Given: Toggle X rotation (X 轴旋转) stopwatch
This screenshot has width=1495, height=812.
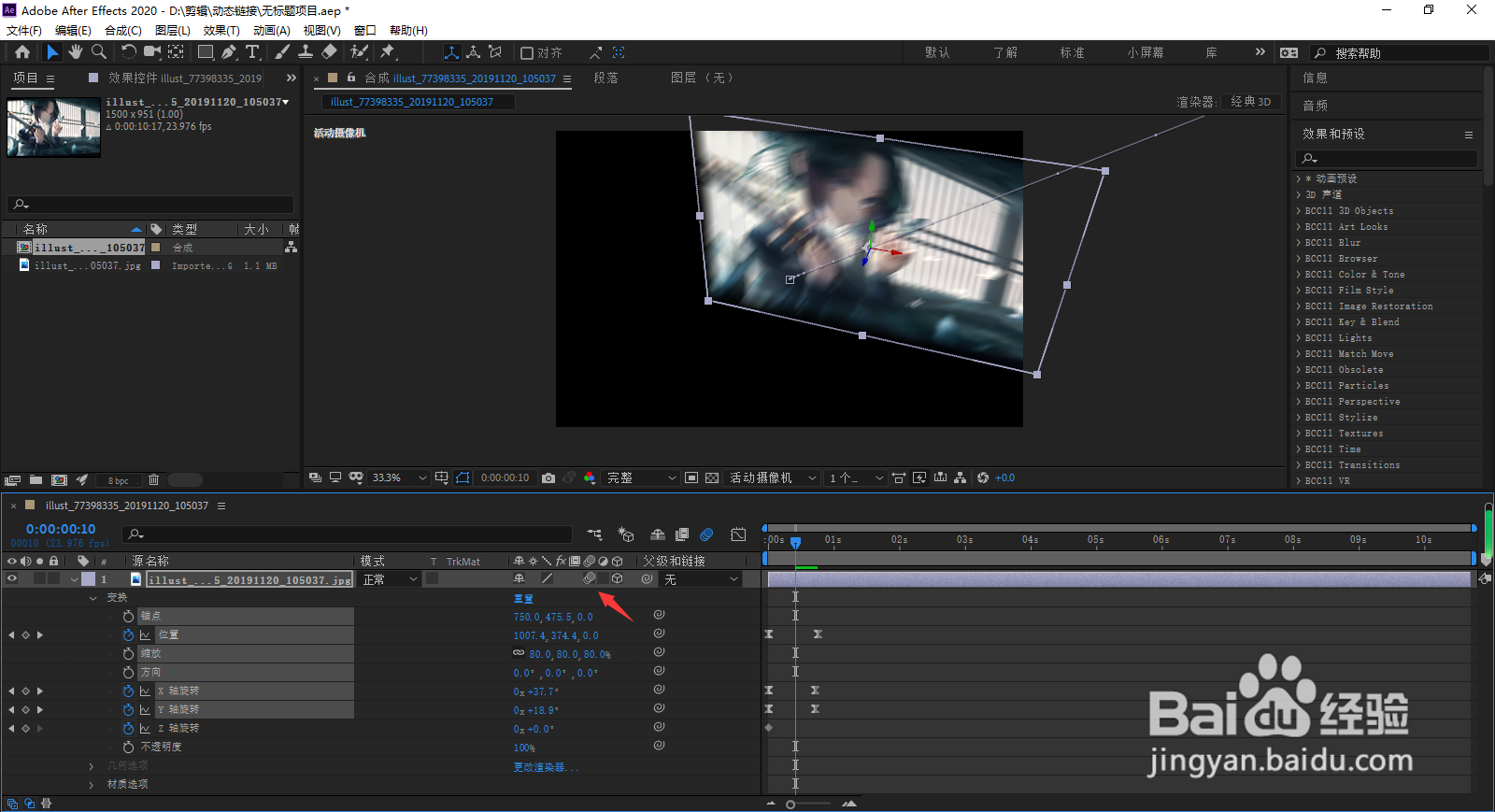Looking at the screenshot, I should click(x=128, y=691).
